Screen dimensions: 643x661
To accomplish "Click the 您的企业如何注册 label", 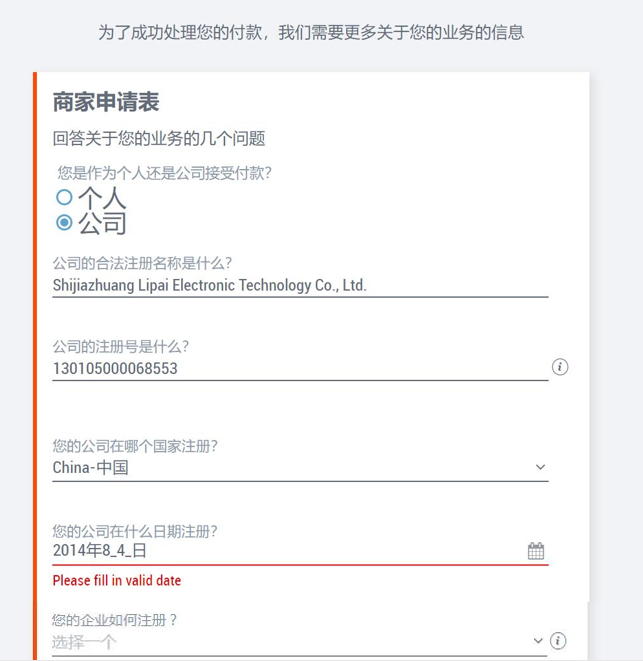I will [x=114, y=620].
